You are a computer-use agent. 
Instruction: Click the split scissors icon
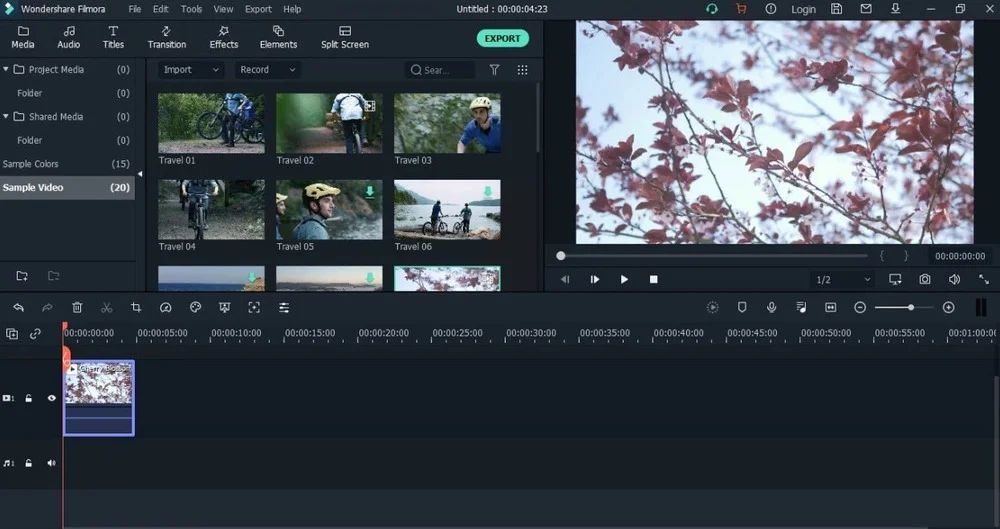(107, 308)
